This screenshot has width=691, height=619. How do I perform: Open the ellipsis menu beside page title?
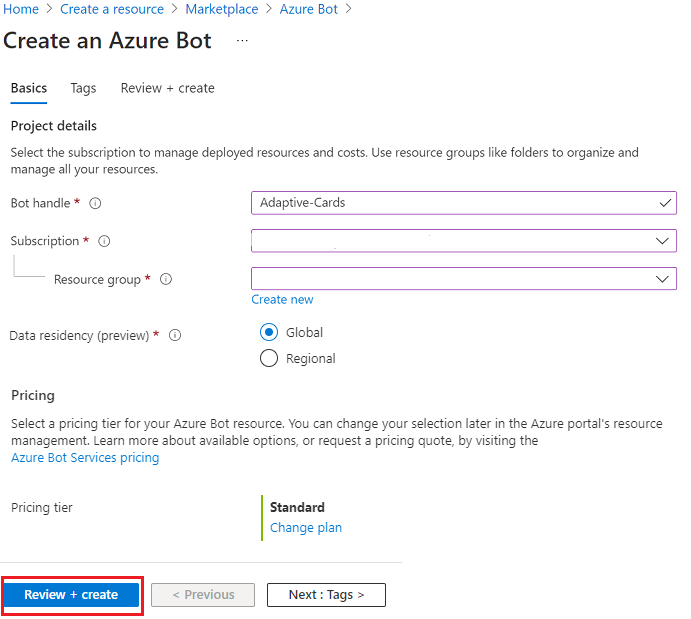[242, 41]
